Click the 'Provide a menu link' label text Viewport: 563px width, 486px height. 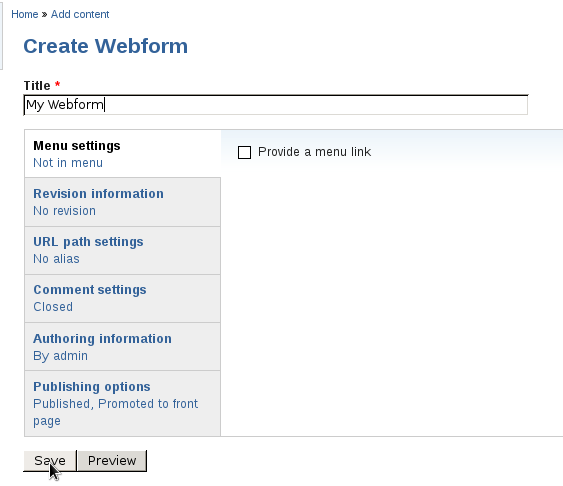pyautogui.click(x=314, y=152)
